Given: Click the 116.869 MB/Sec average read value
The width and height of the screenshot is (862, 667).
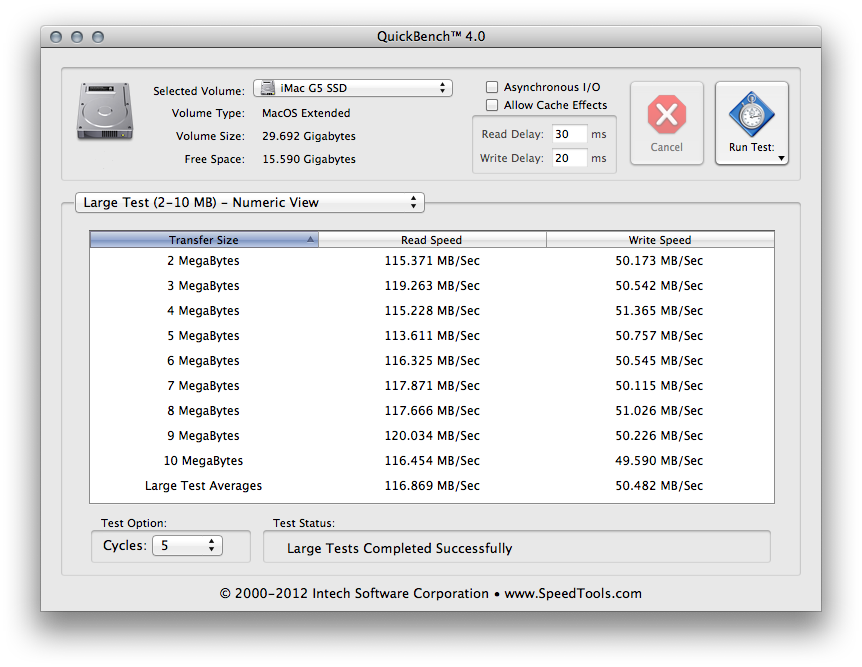Looking at the screenshot, I should pos(432,486).
